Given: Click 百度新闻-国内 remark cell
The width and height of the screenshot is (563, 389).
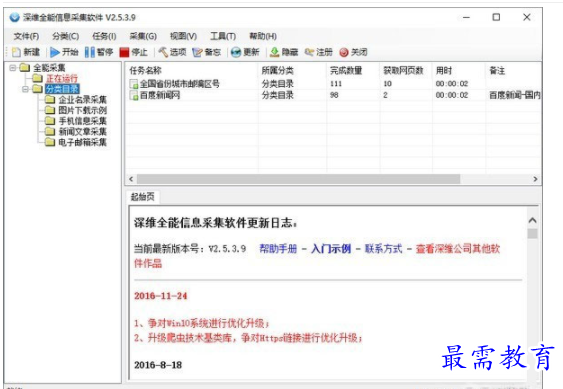Looking at the screenshot, I should [x=515, y=96].
